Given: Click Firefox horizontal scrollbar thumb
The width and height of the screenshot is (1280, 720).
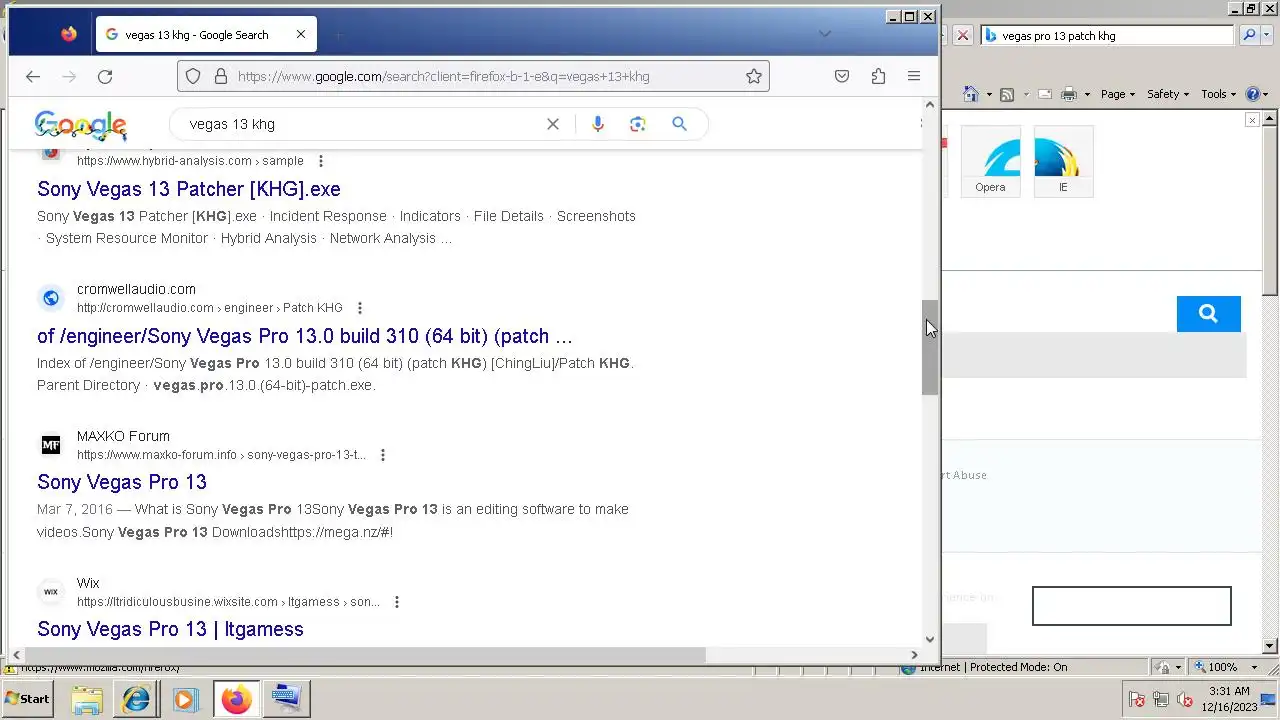Looking at the screenshot, I should click(x=365, y=655).
